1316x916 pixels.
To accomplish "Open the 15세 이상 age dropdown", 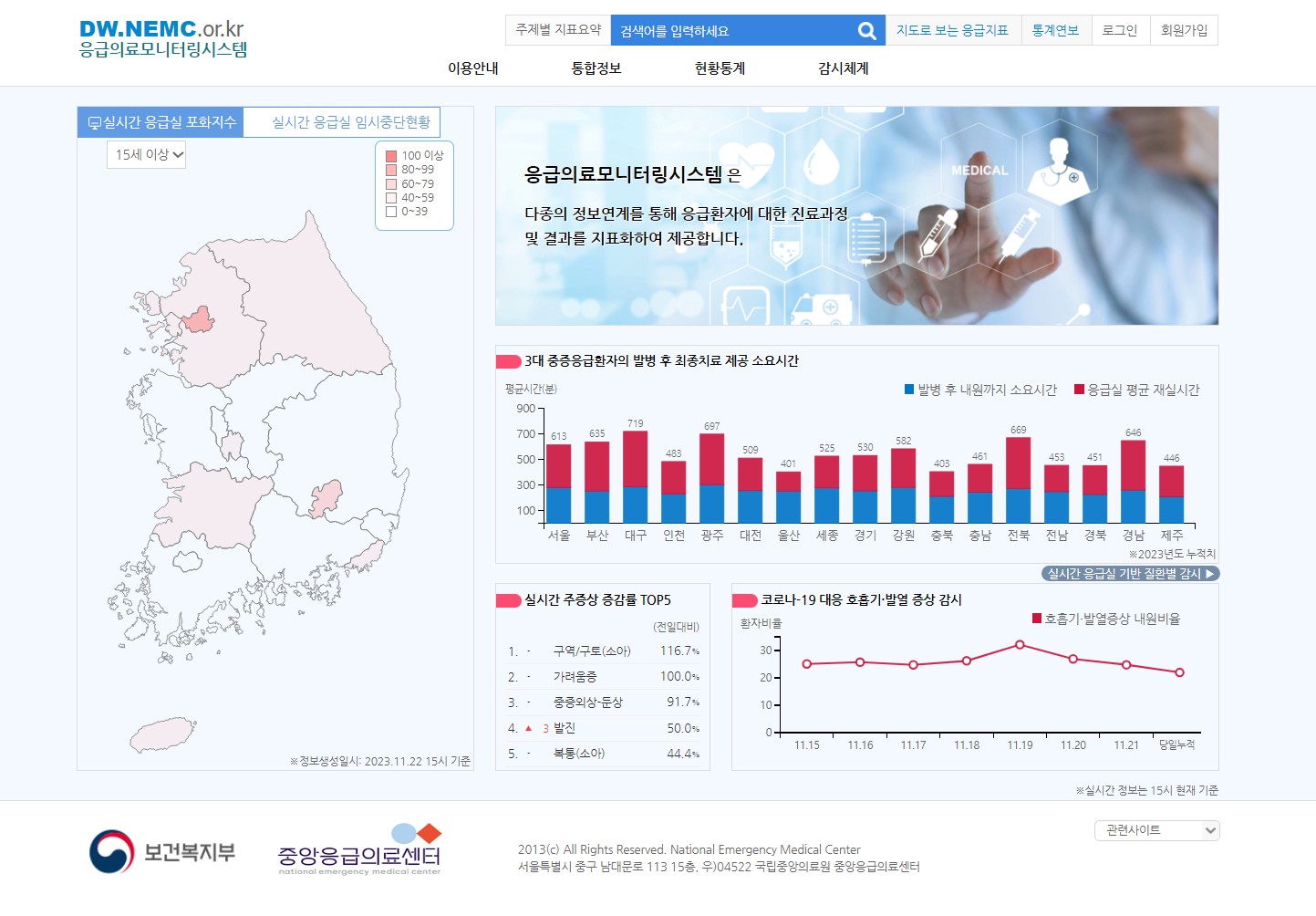I will [x=145, y=155].
